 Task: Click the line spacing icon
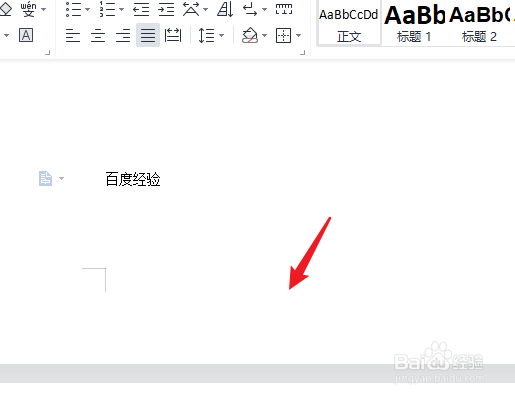(x=206, y=35)
